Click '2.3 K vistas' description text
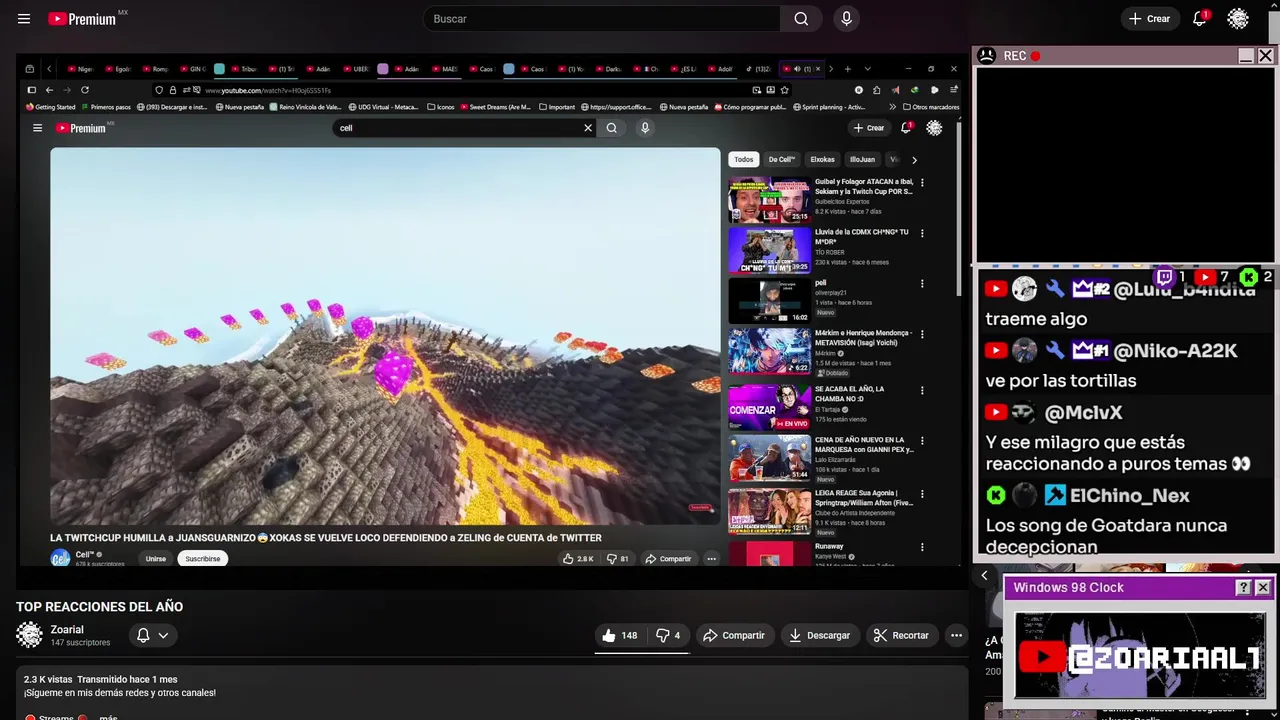1280x720 pixels. [48, 679]
